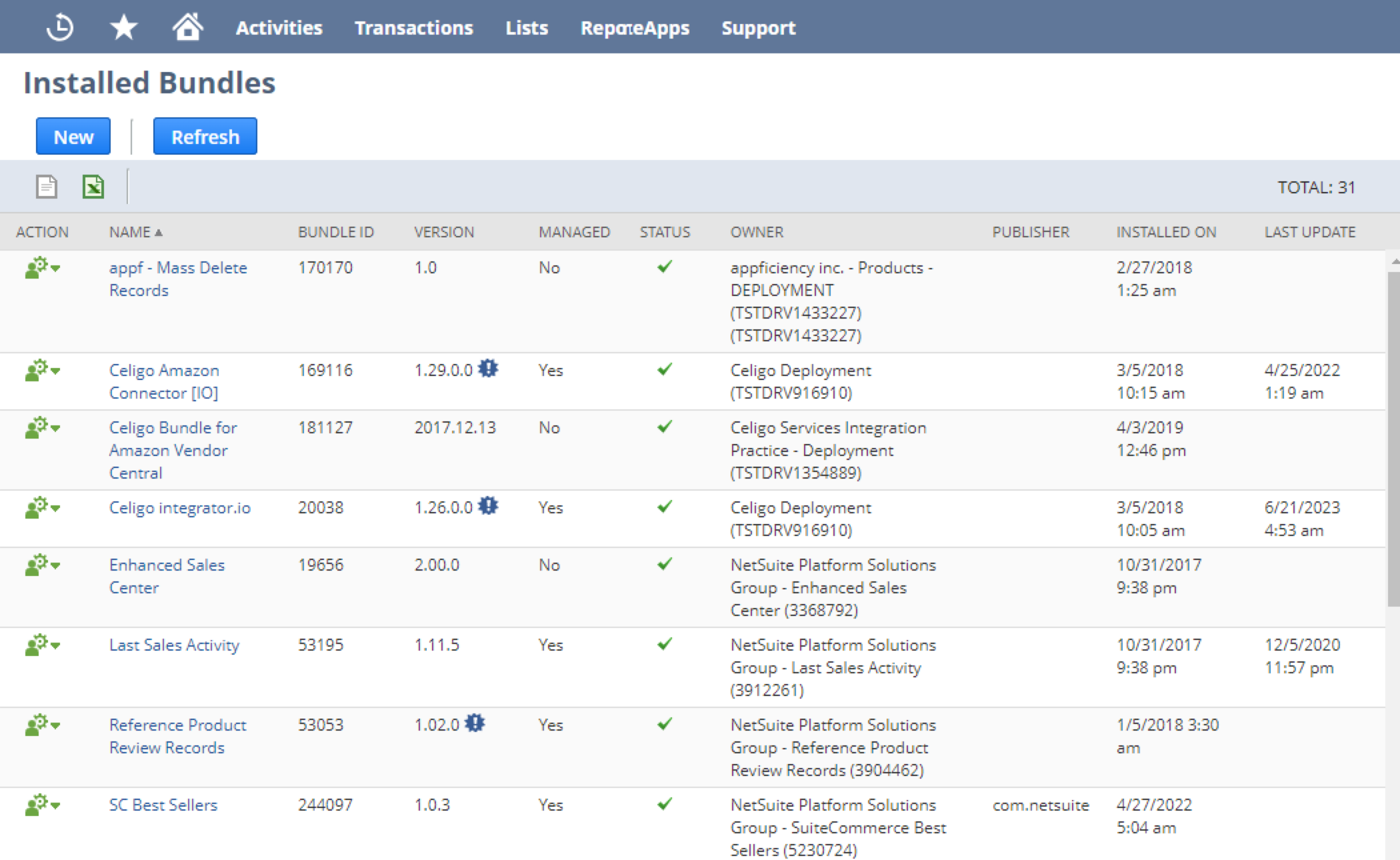Click status checkmark for Reference Product Review Records
This screenshot has height=860, width=1400.
click(665, 724)
